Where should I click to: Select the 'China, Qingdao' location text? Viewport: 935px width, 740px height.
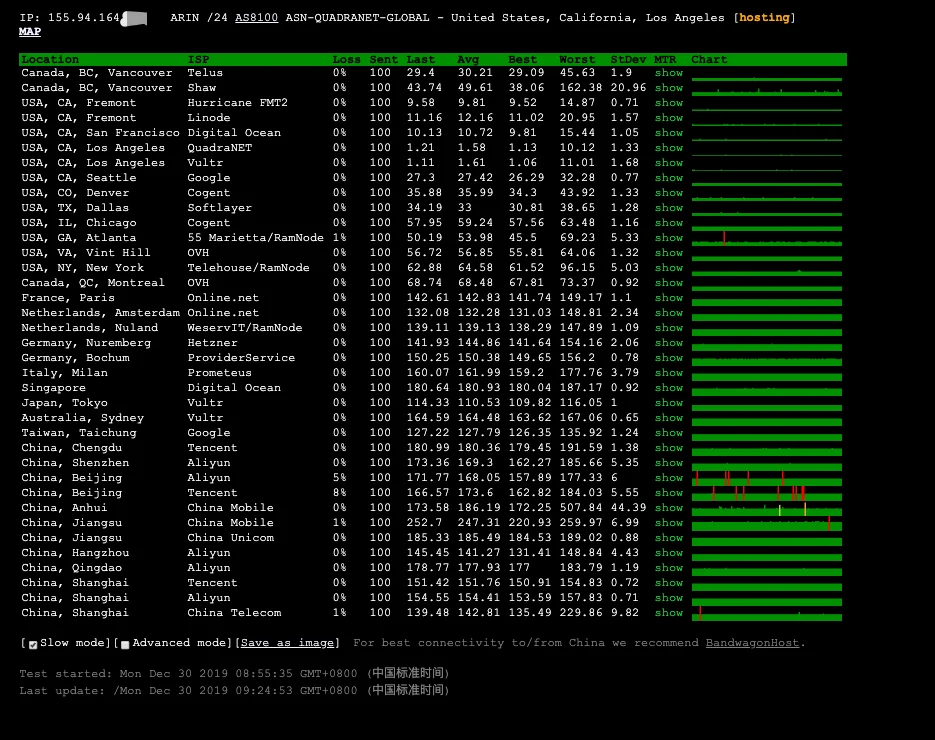(72, 568)
